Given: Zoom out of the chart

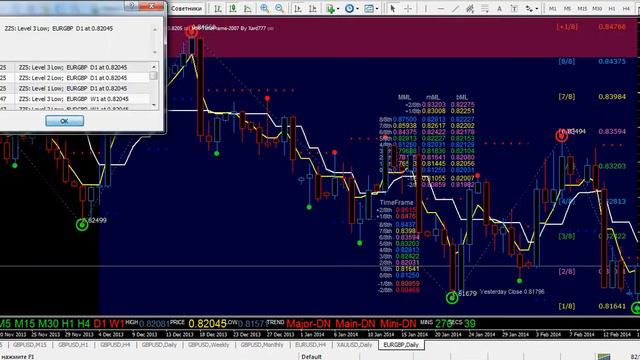Looking at the screenshot, I should [x=280, y=9].
